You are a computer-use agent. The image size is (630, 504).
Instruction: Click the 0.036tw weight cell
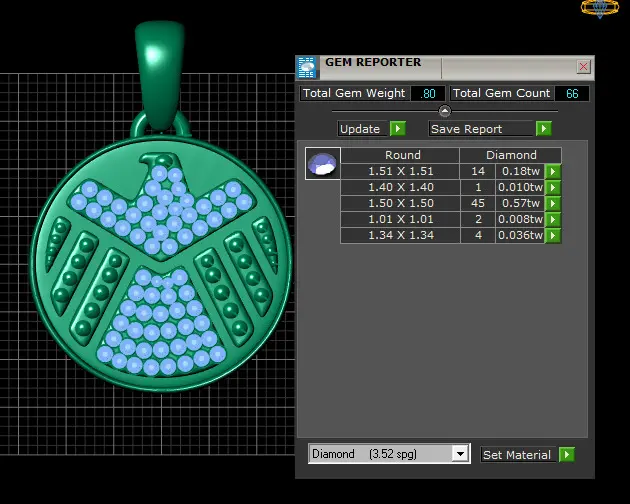coord(520,236)
